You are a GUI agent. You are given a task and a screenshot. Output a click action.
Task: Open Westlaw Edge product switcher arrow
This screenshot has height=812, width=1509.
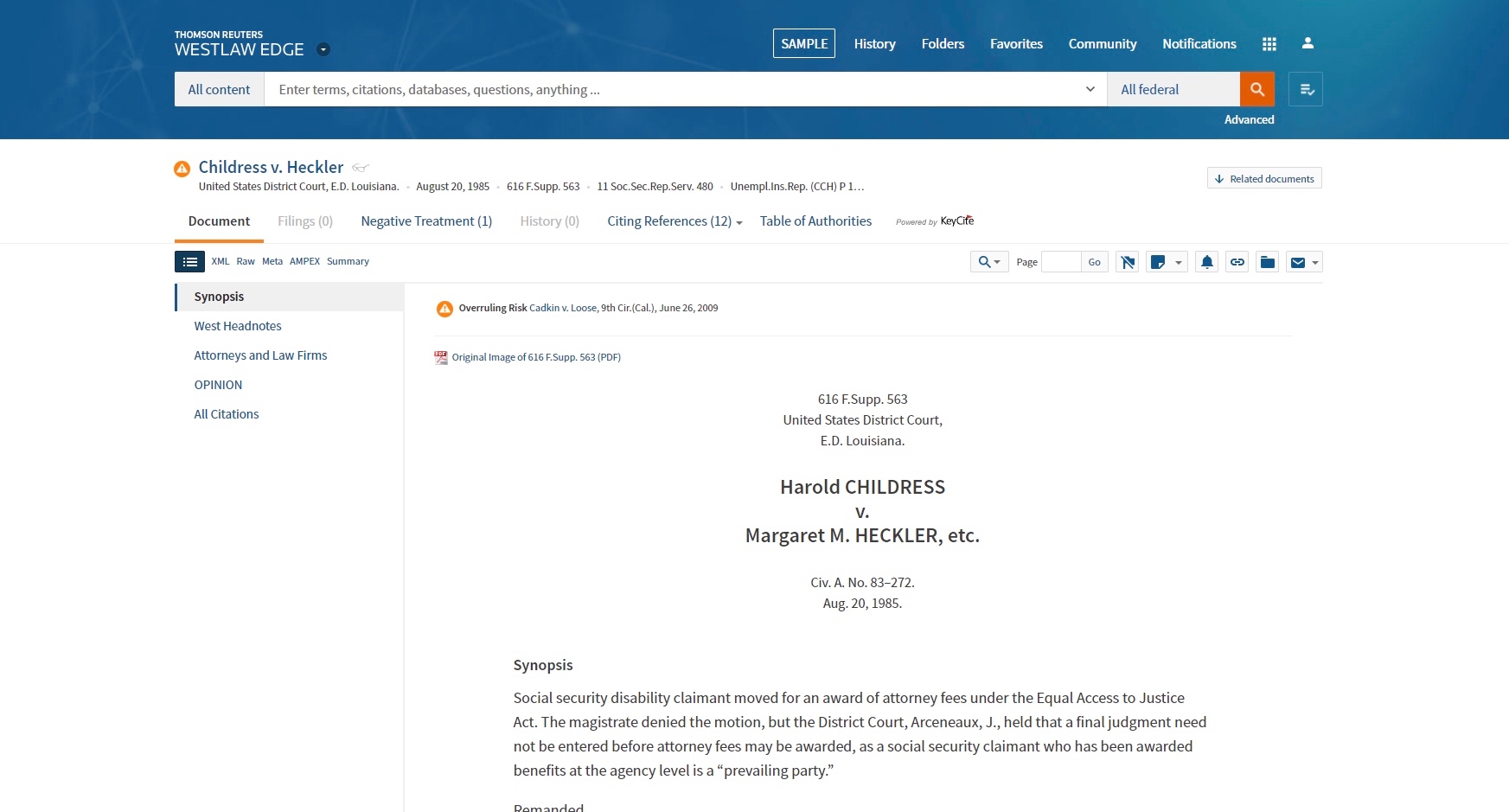coord(323,49)
